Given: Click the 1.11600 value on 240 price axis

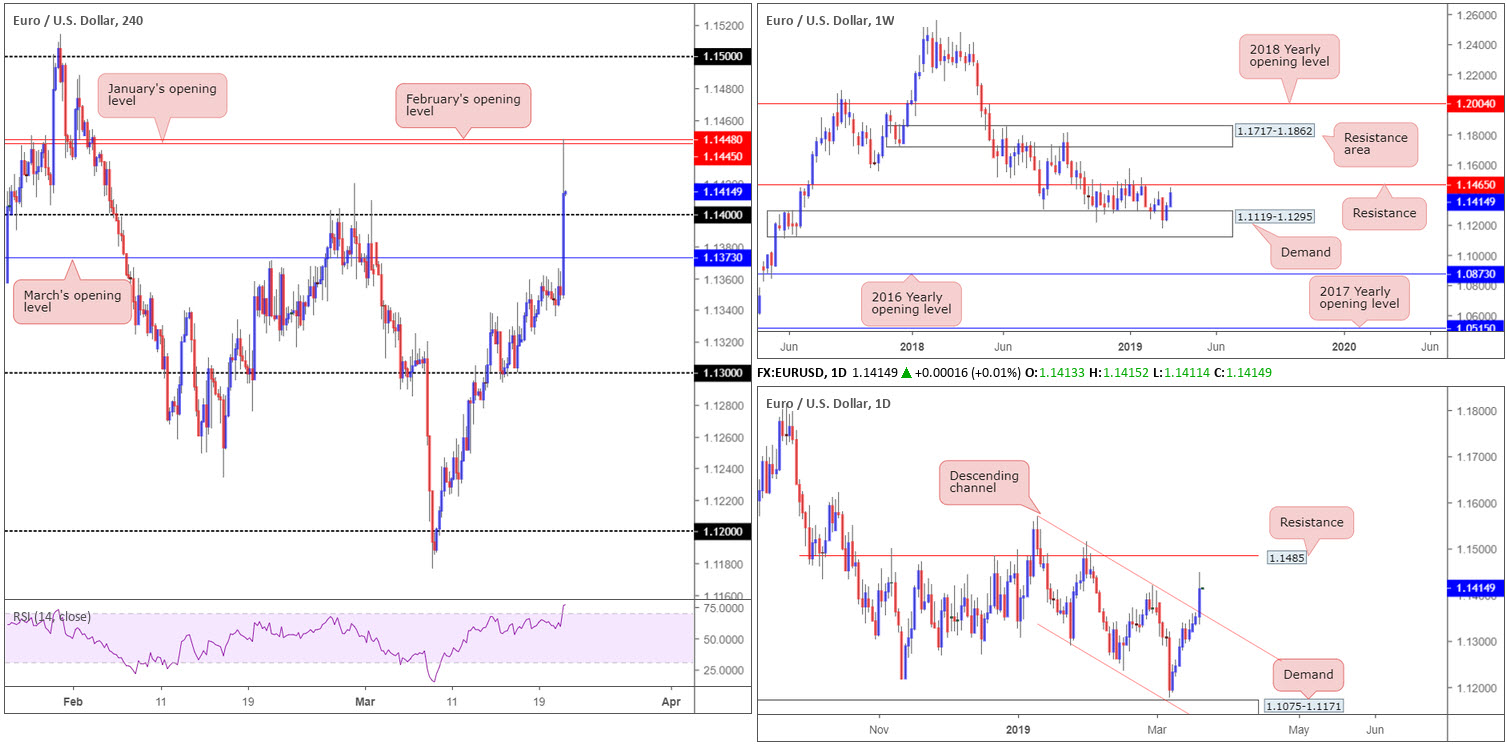Looking at the screenshot, I should coord(724,596).
